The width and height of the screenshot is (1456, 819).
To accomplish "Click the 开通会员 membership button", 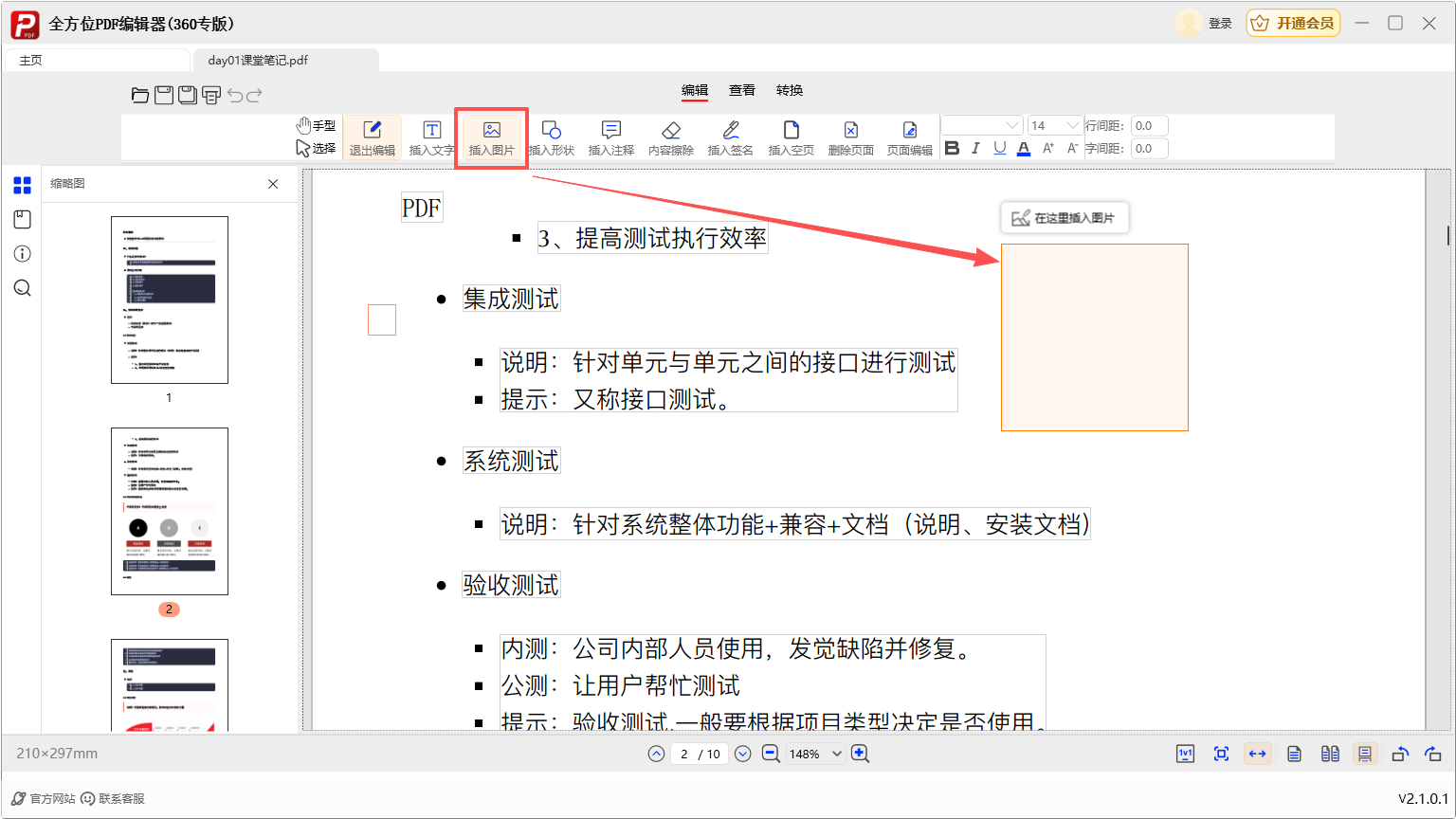I will (1293, 23).
